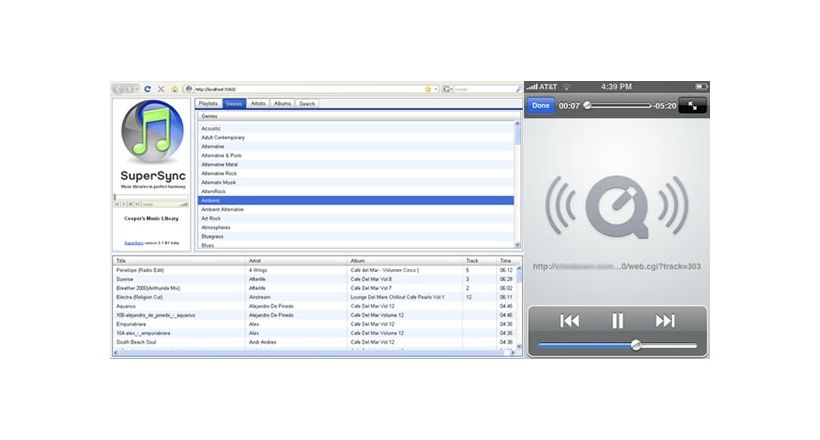
Task: Sort tracks by the Artist column header
Action: click(x=297, y=261)
